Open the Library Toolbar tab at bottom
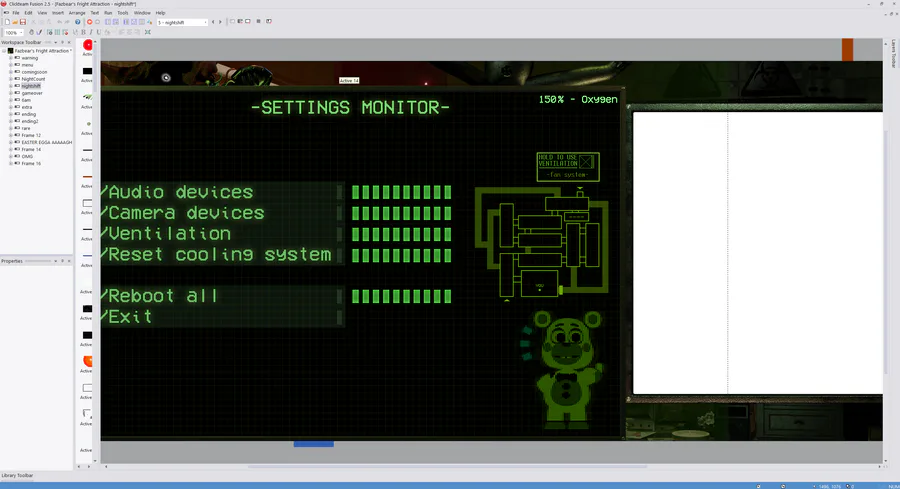The image size is (900, 489). [x=17, y=475]
